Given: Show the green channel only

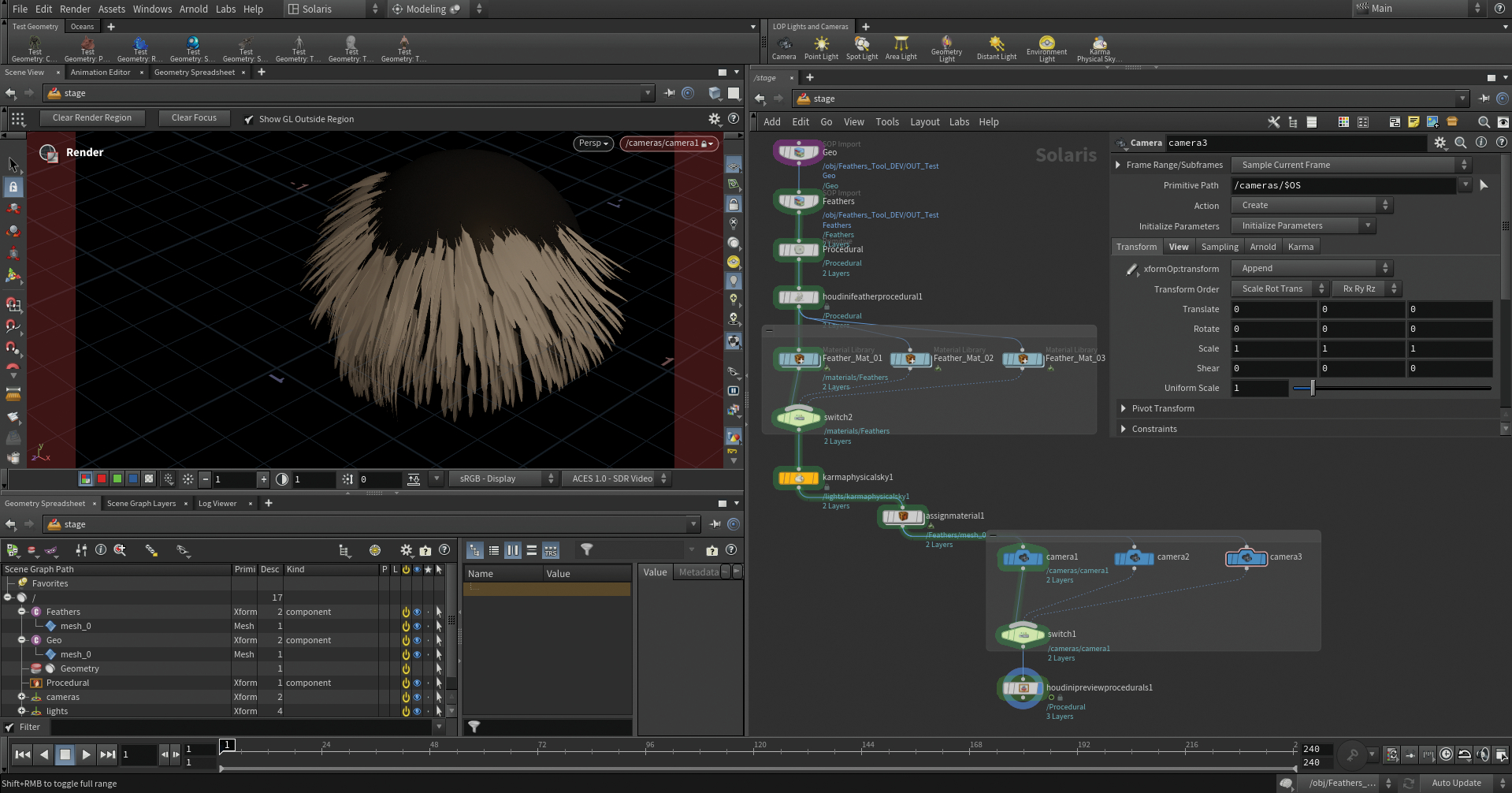Looking at the screenshot, I should tap(117, 478).
